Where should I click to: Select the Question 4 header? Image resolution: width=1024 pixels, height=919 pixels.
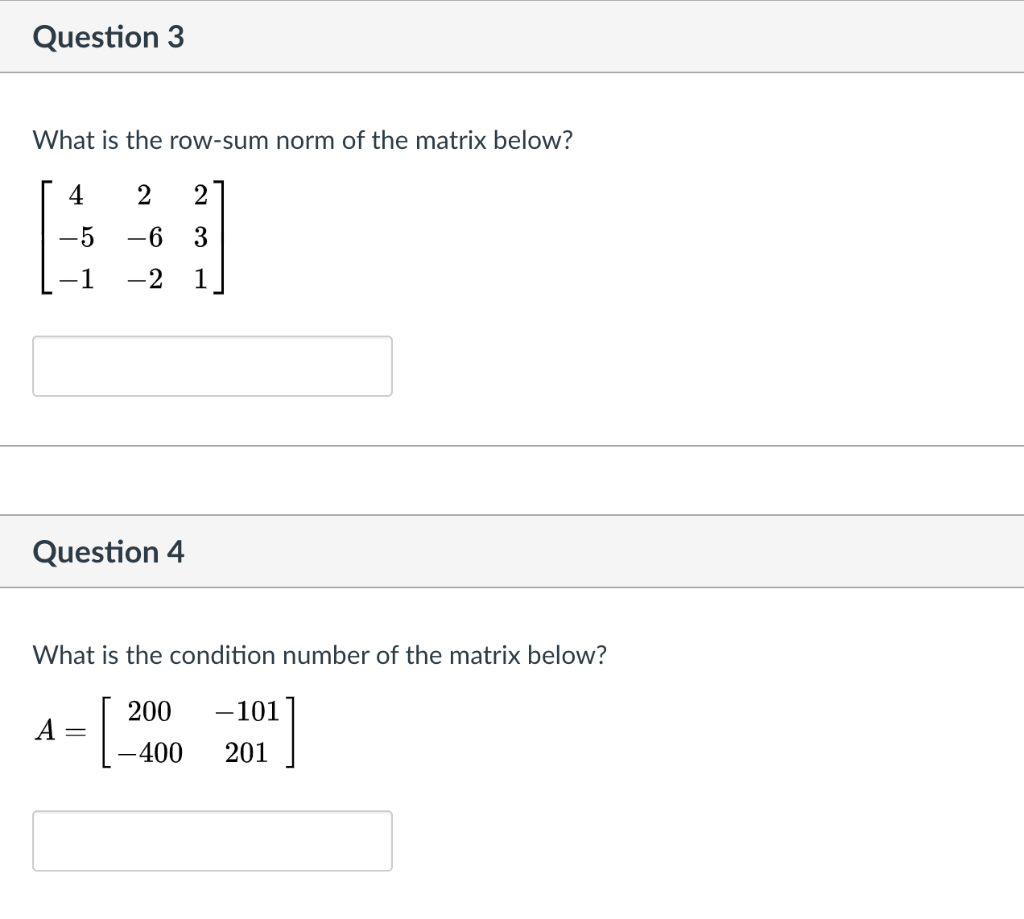(109, 551)
